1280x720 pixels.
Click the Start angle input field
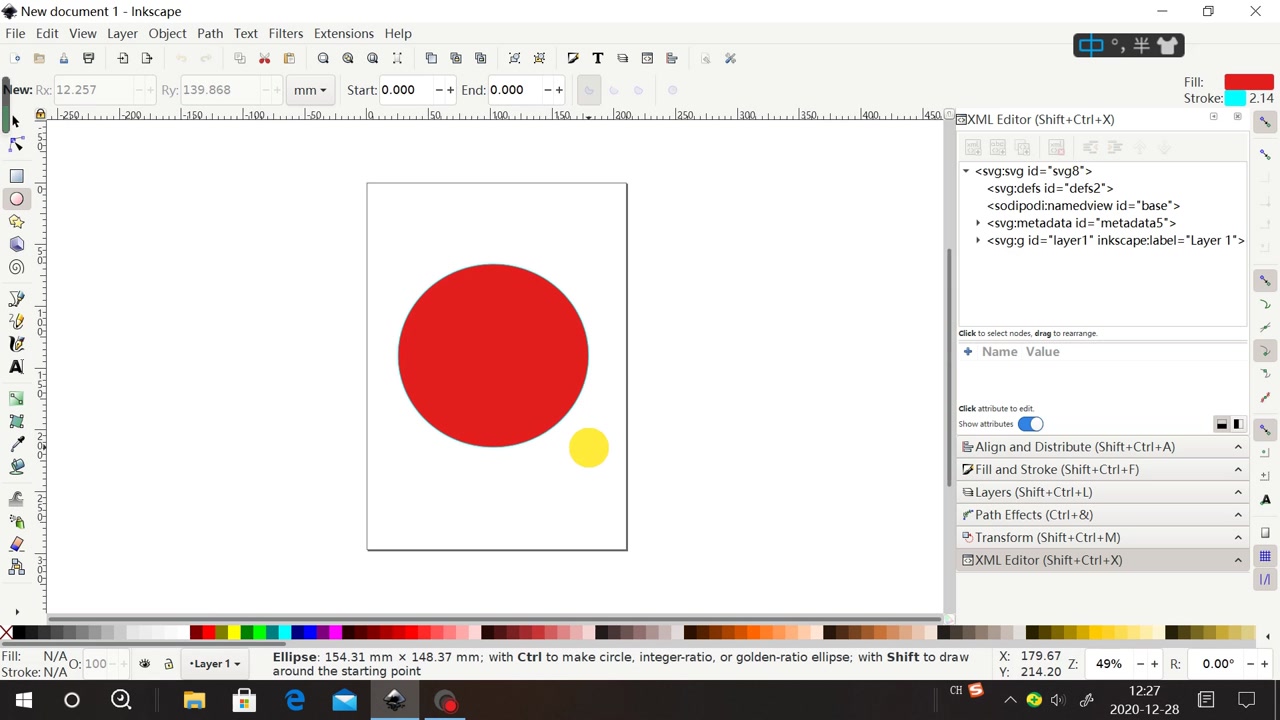point(406,91)
